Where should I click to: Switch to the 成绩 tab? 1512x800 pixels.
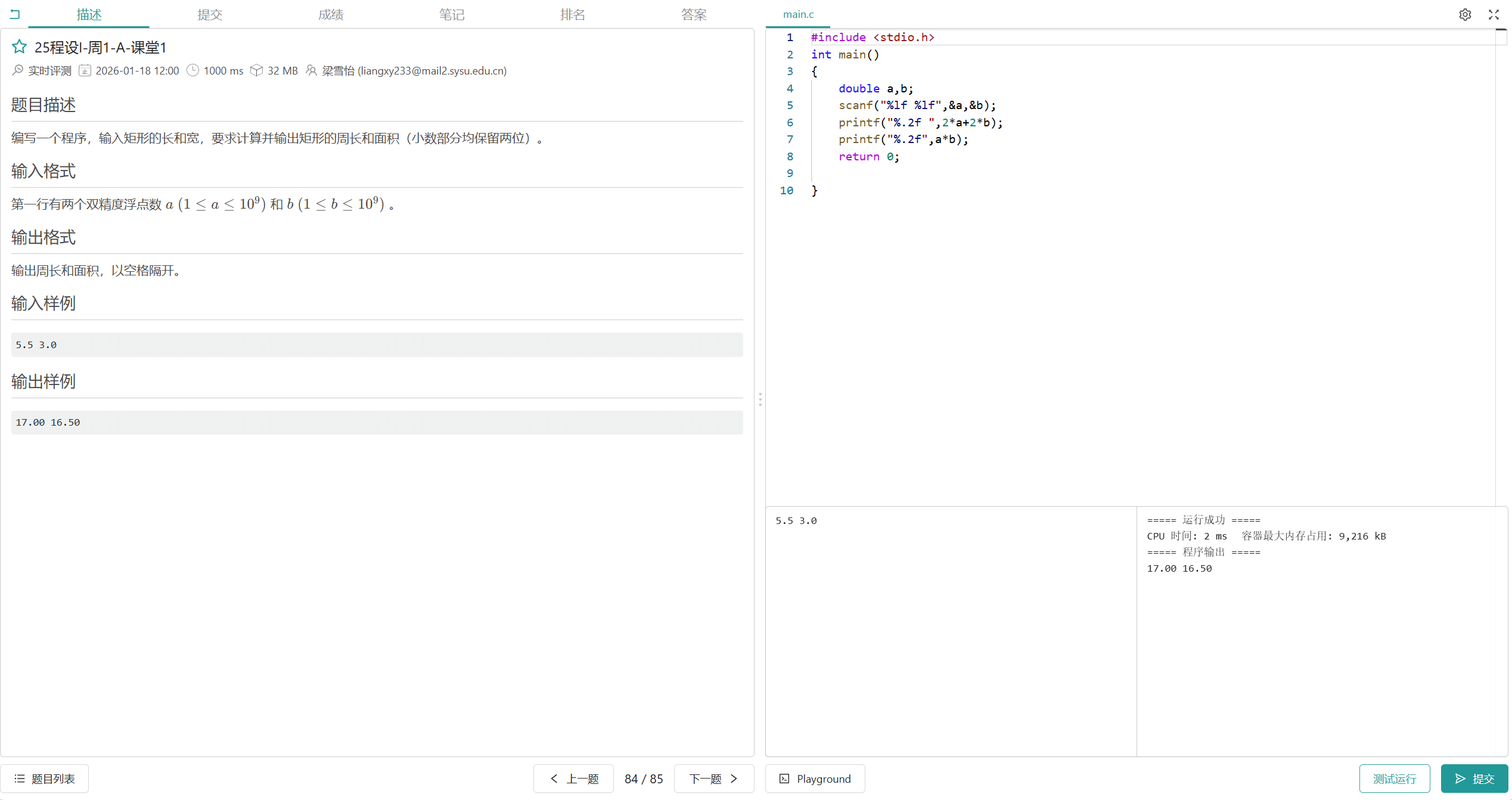click(331, 14)
